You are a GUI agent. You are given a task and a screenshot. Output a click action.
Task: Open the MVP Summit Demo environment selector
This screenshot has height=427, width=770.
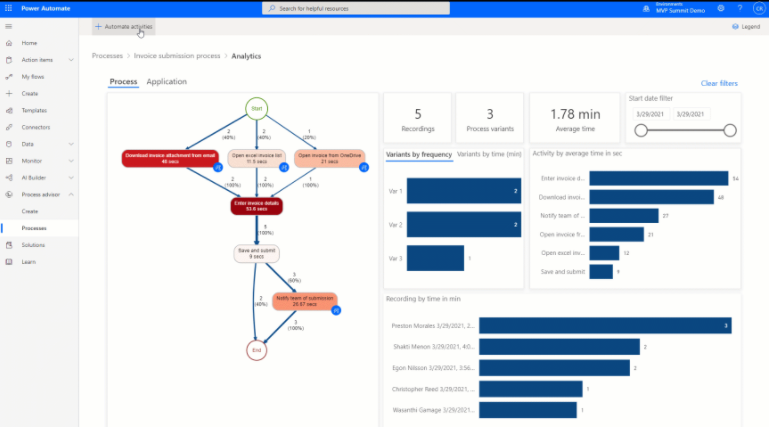click(680, 8)
